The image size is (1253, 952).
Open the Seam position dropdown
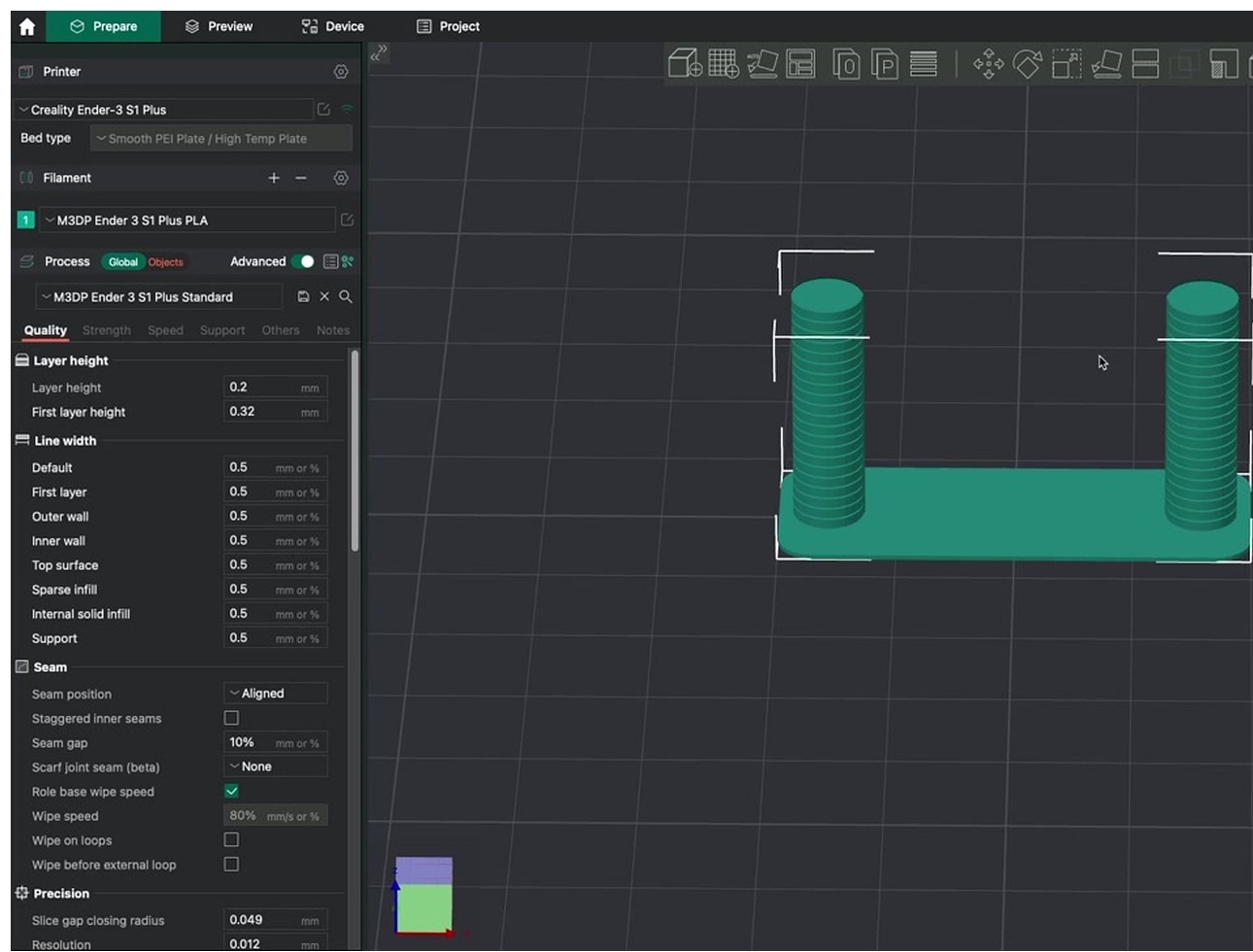276,694
